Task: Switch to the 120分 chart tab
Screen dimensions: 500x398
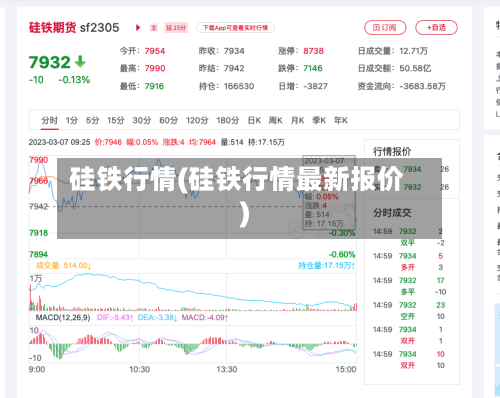Action: [x=197, y=120]
